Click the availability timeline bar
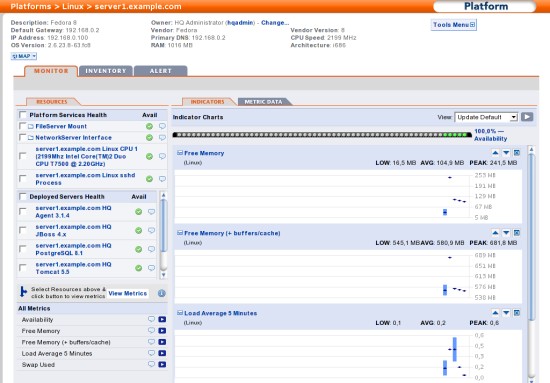Viewport: 550px width, 383px height. 322,135
